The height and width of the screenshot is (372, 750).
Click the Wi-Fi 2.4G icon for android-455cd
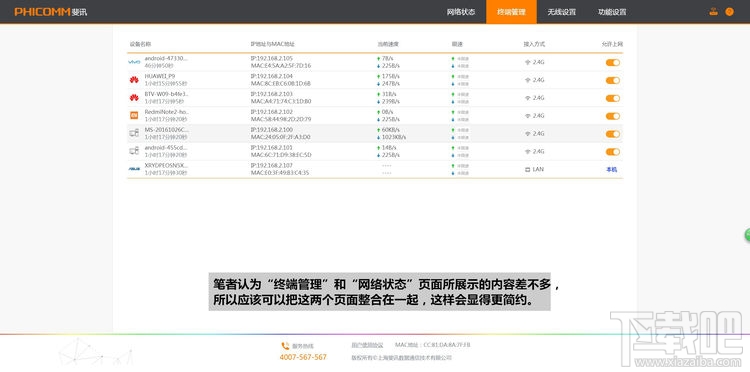(x=528, y=152)
